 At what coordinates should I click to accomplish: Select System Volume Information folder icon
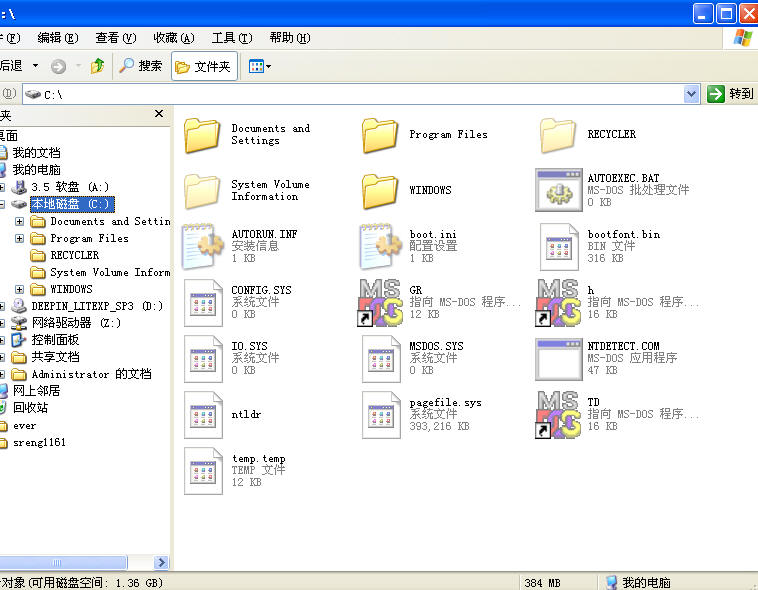pos(202,191)
